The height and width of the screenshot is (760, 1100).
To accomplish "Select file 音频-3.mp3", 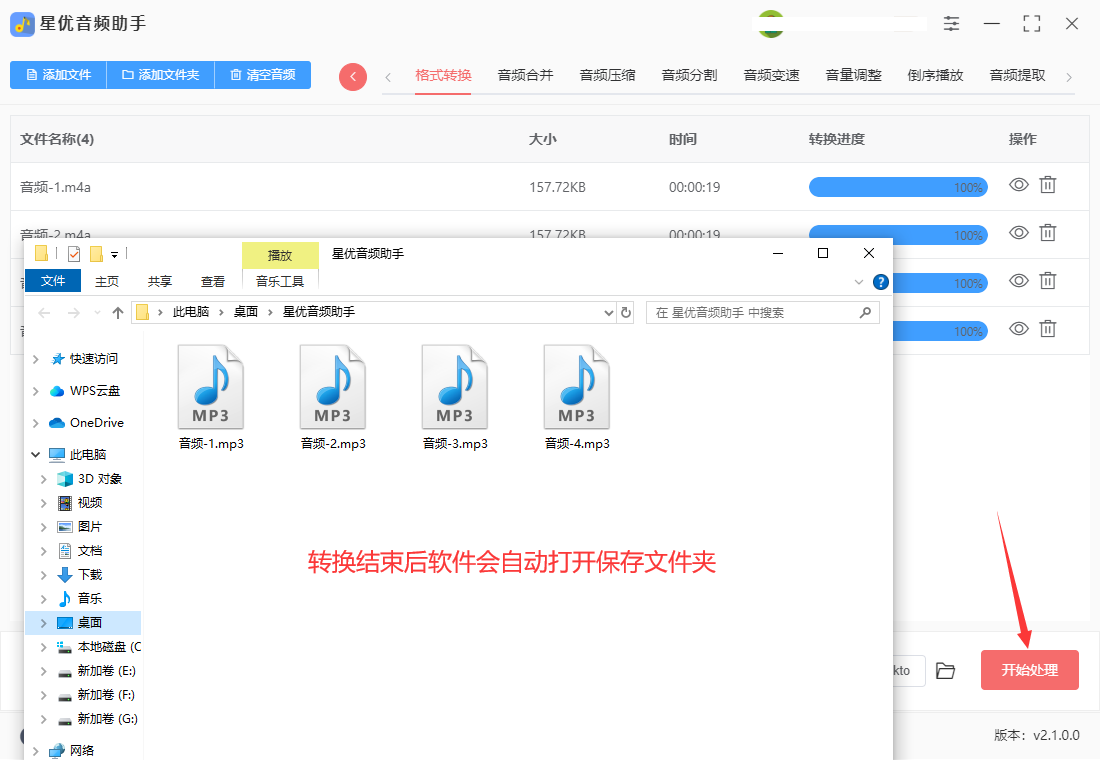I will 455,398.
